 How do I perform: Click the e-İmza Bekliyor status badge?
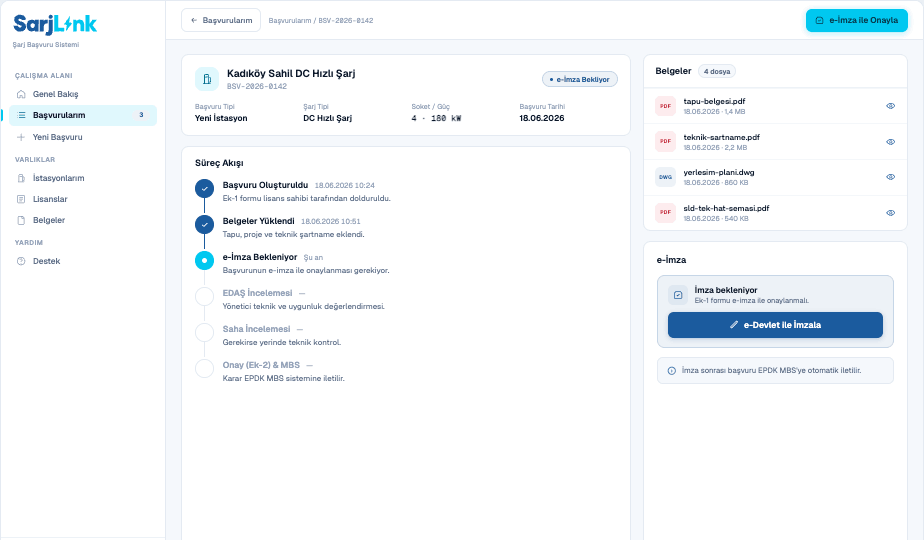[580, 80]
